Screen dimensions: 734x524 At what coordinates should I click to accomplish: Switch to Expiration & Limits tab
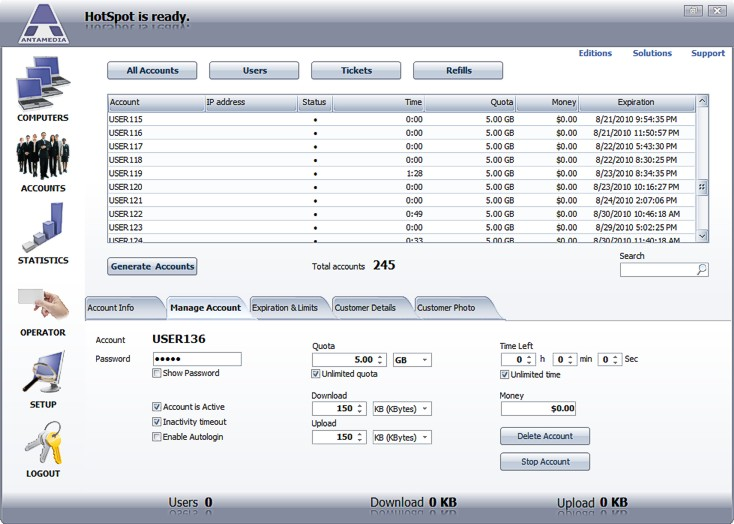285,307
